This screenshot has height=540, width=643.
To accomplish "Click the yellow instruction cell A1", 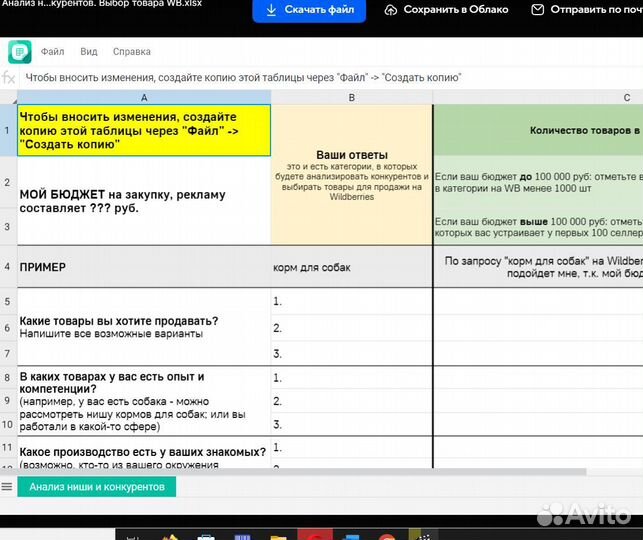I will pyautogui.click(x=144, y=130).
